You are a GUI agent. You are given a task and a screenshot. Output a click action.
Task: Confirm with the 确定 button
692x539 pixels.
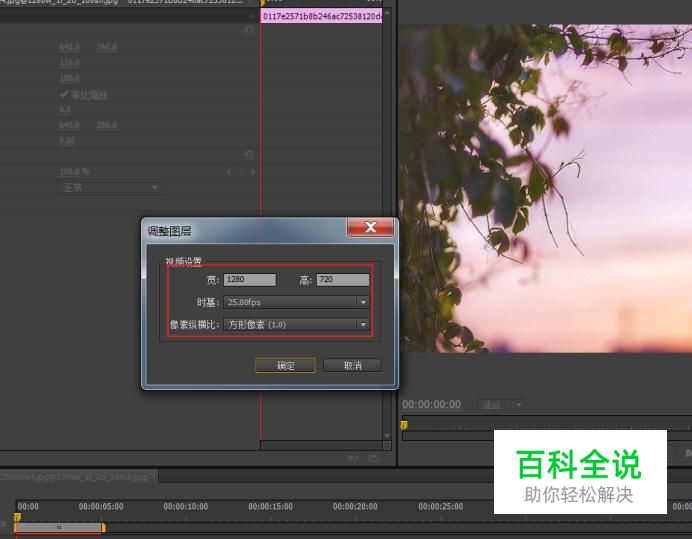(286, 366)
